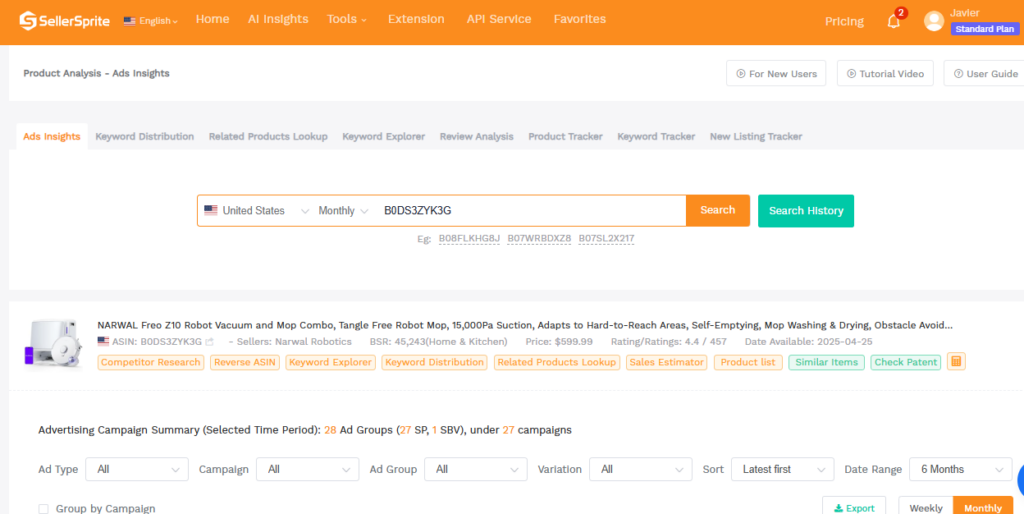Switch the view to Weekly
Viewport: 1024px width, 514px height.
(925, 507)
